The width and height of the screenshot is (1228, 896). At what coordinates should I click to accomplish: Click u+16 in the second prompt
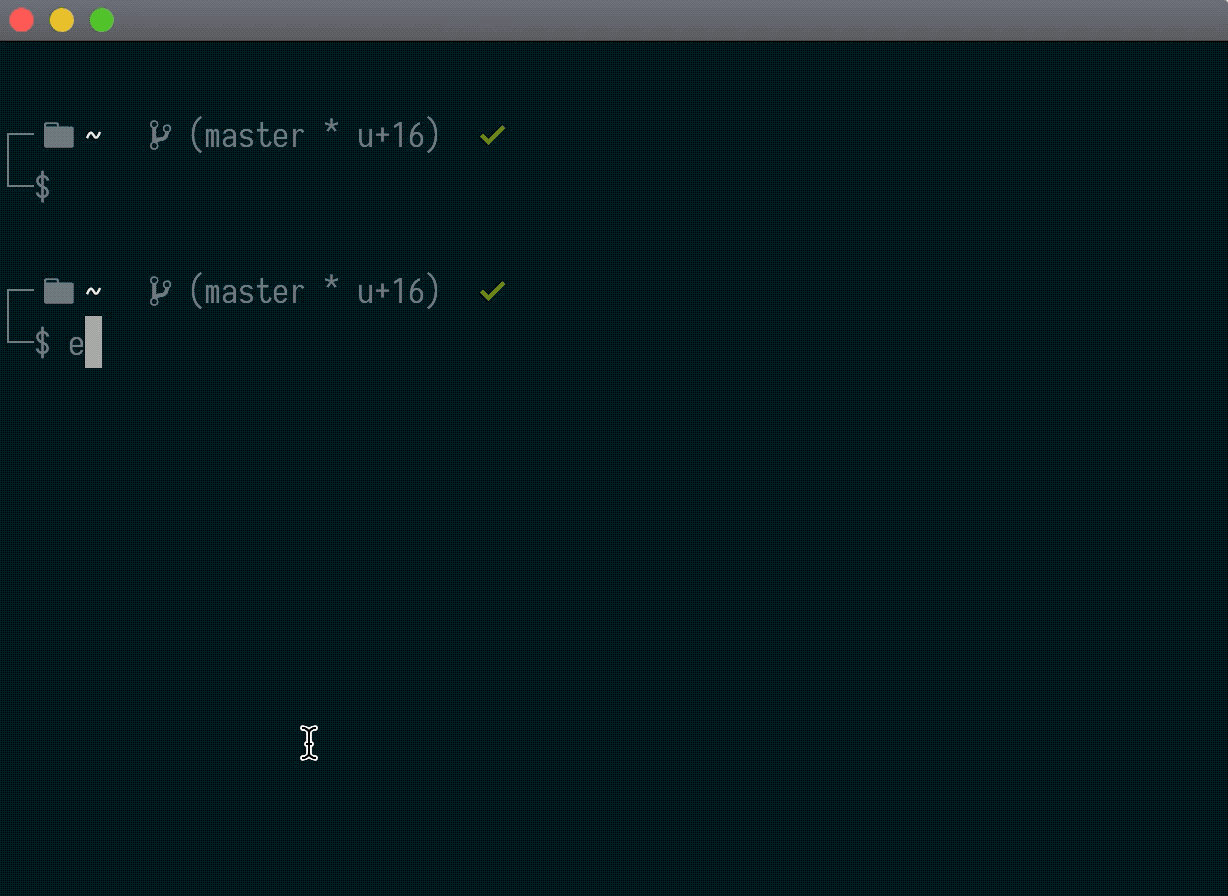397,291
